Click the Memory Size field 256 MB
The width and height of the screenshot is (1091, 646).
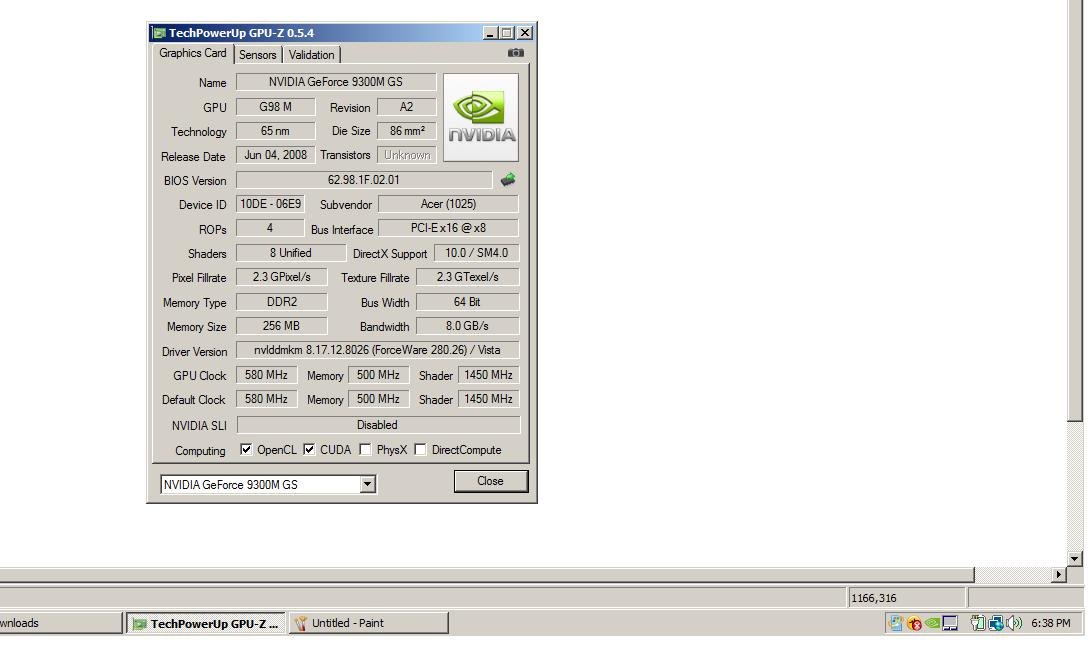[282, 326]
